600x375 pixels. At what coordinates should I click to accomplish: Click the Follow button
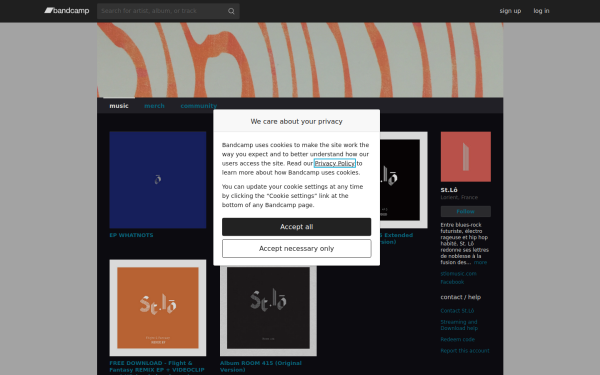pos(466,211)
